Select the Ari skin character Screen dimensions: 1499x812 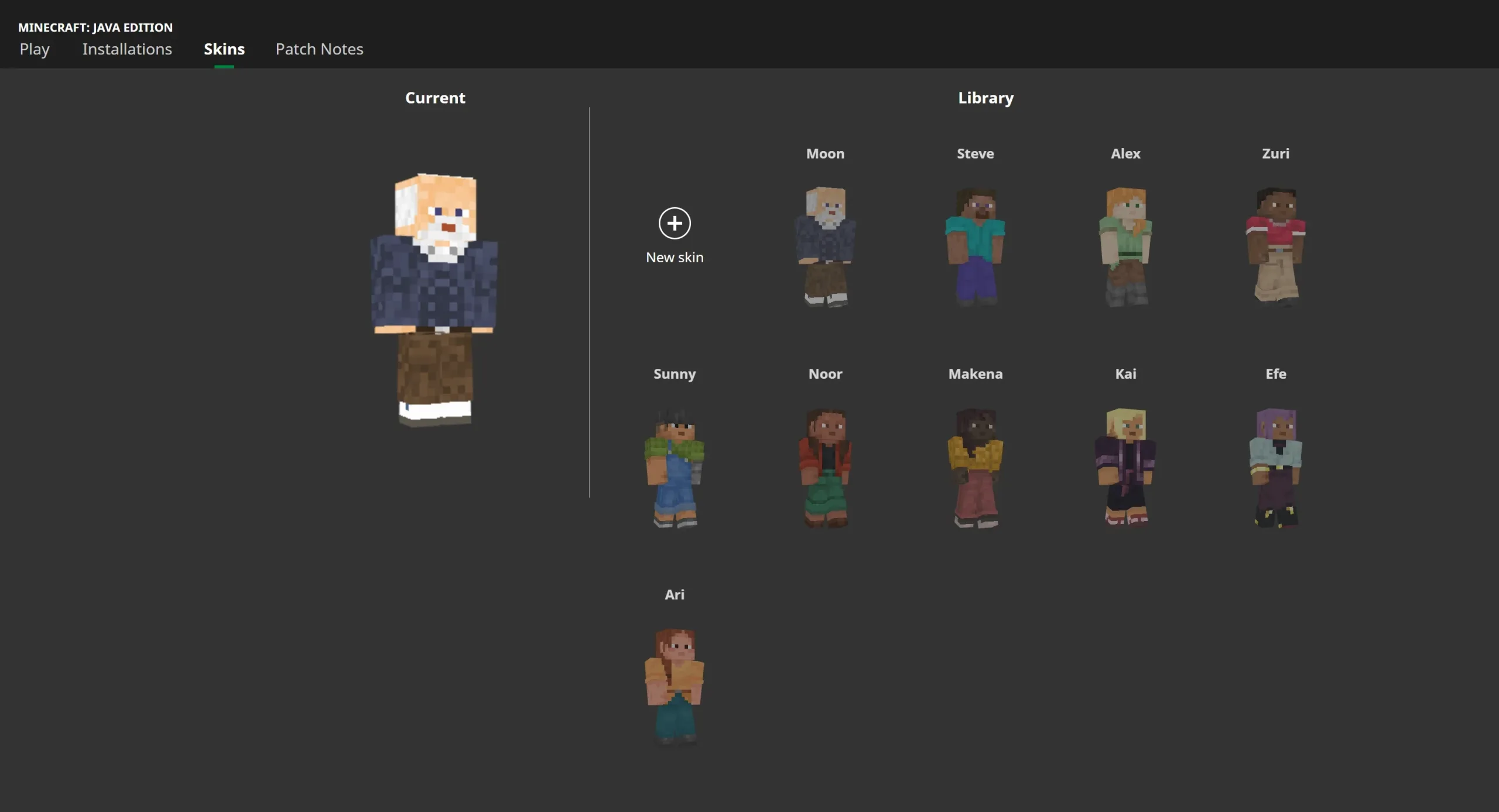[675, 687]
